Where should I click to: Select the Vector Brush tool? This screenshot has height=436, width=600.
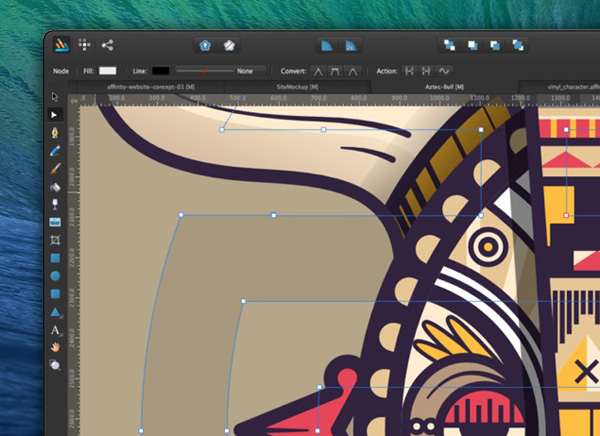click(x=55, y=168)
